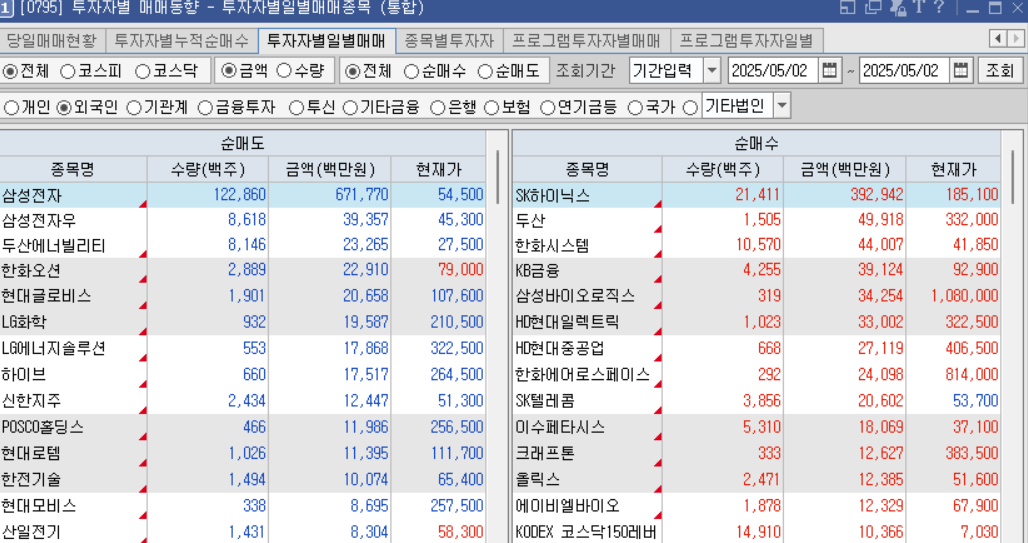Image resolution: width=1028 pixels, height=543 pixels.
Task: Maximize the 0795 window
Action: pyautogui.click(x=995, y=7)
